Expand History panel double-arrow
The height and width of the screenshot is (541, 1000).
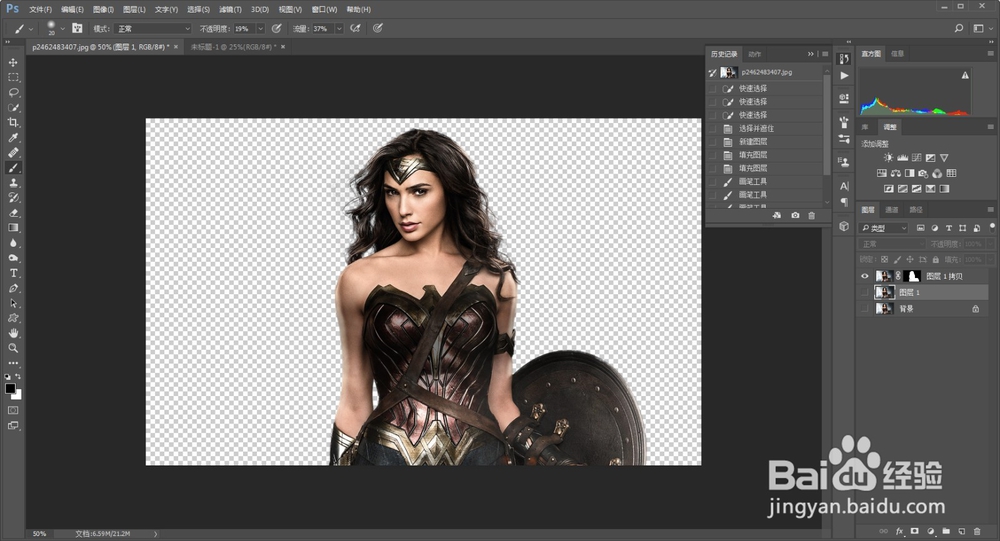[811, 54]
